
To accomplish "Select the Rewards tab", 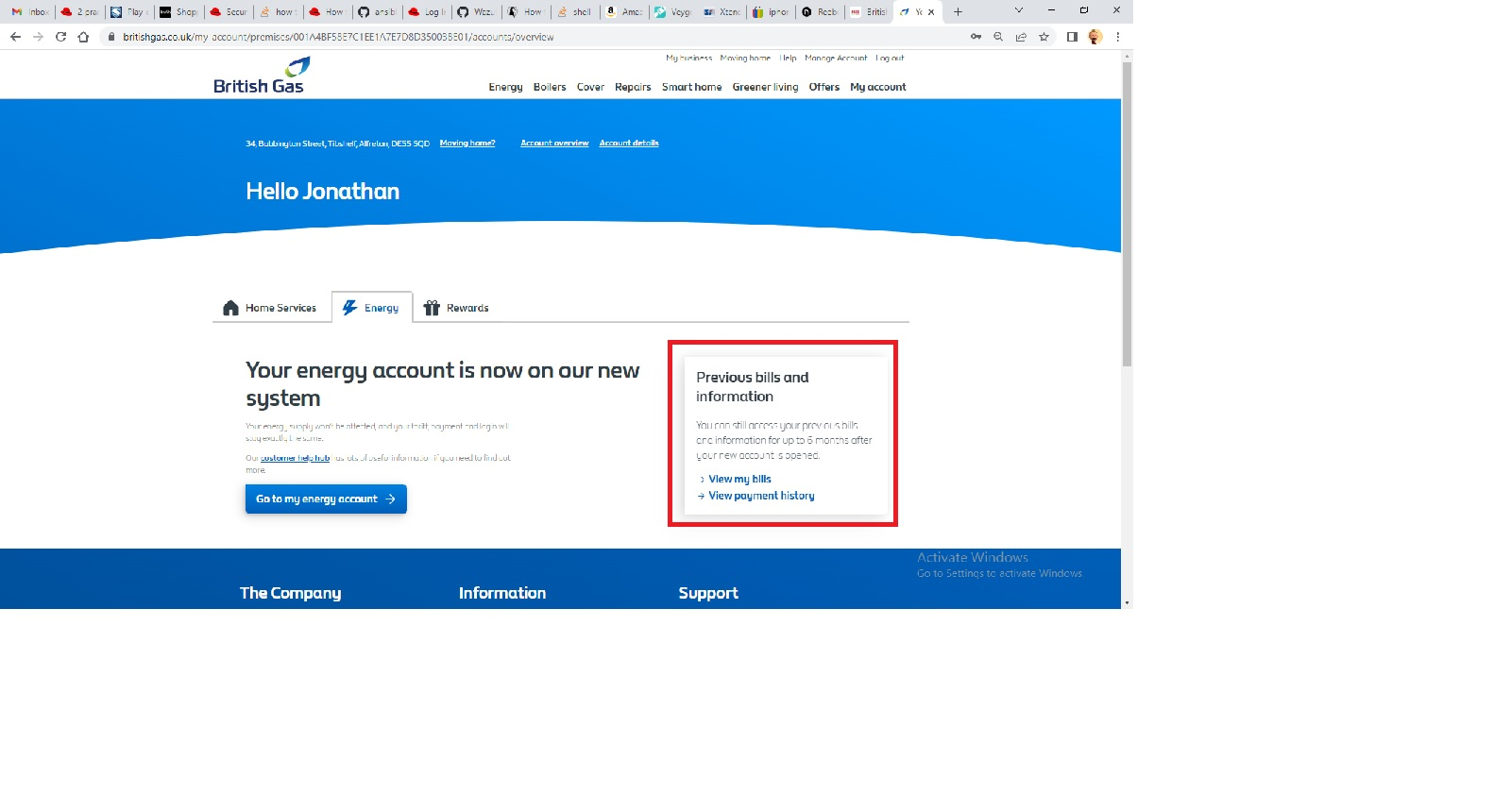I will click(456, 308).
